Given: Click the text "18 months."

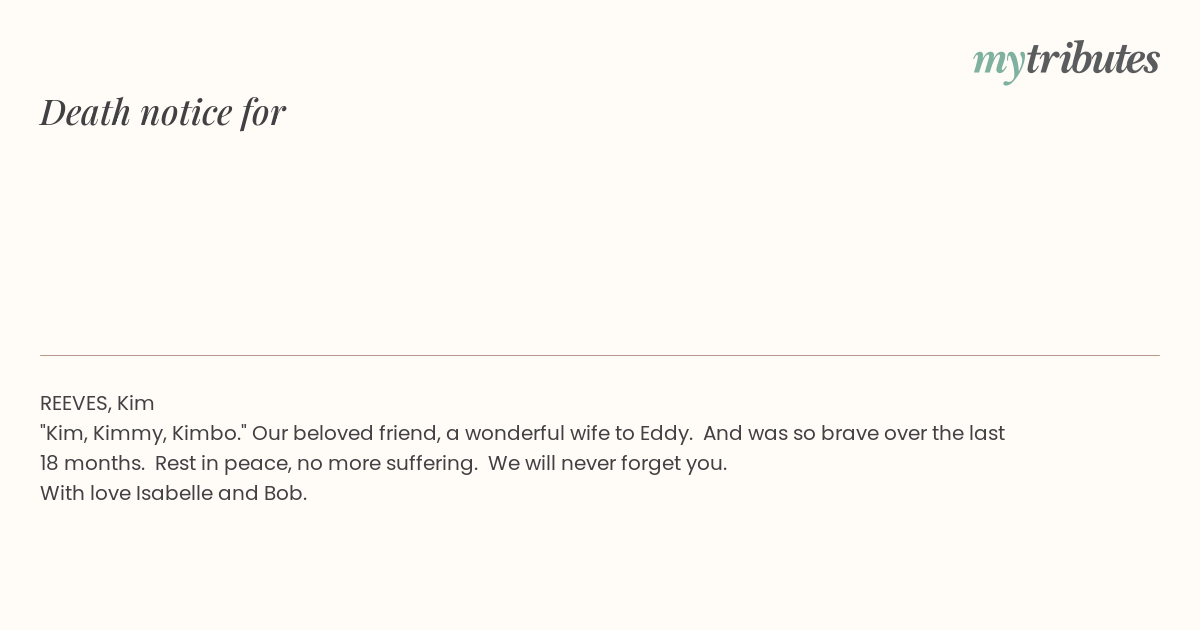Looking at the screenshot, I should click(x=92, y=463).
